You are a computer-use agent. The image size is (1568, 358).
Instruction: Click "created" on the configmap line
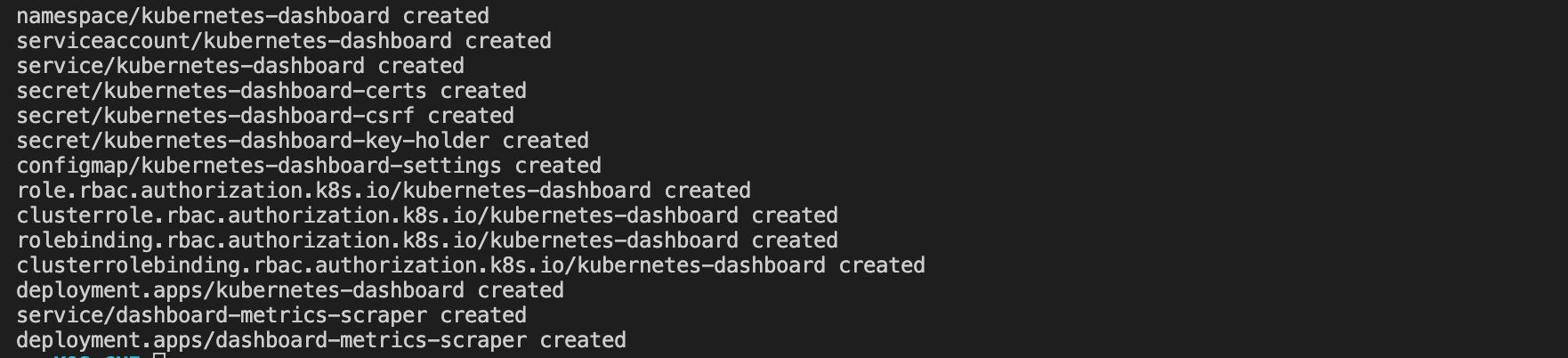tap(558, 166)
